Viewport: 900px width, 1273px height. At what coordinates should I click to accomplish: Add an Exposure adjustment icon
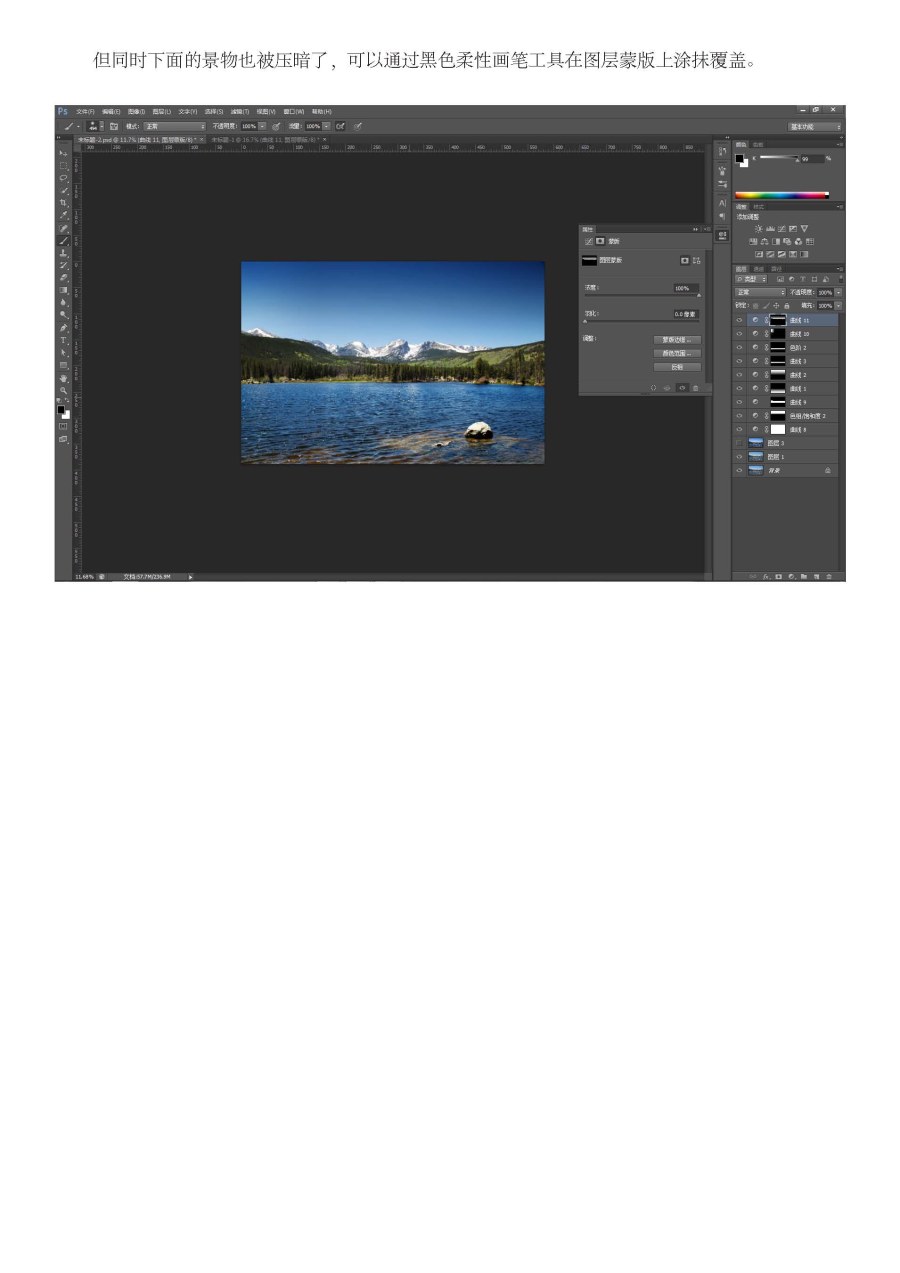click(x=793, y=228)
